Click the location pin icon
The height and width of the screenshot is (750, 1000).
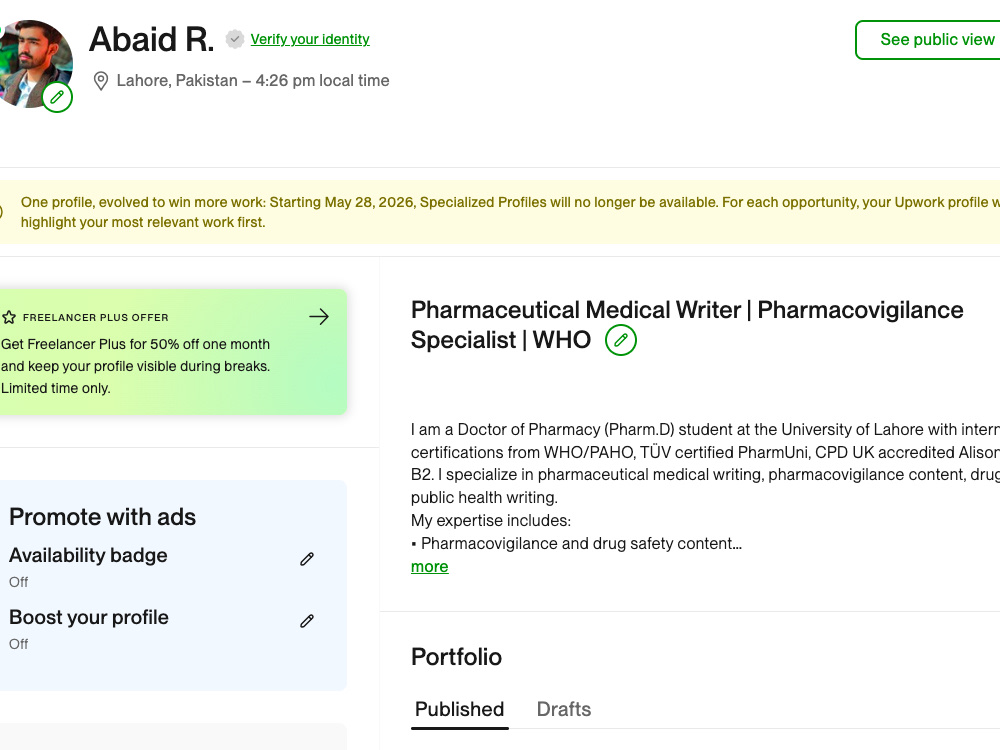101,81
